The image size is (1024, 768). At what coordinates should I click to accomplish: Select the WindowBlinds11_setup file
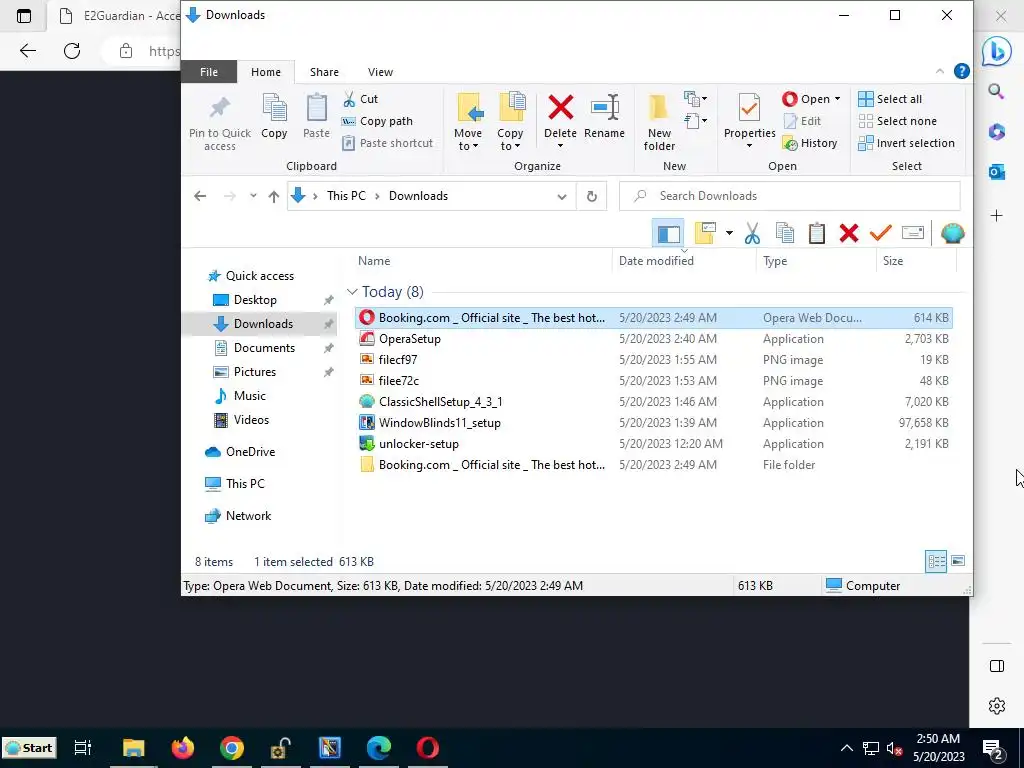653,423
